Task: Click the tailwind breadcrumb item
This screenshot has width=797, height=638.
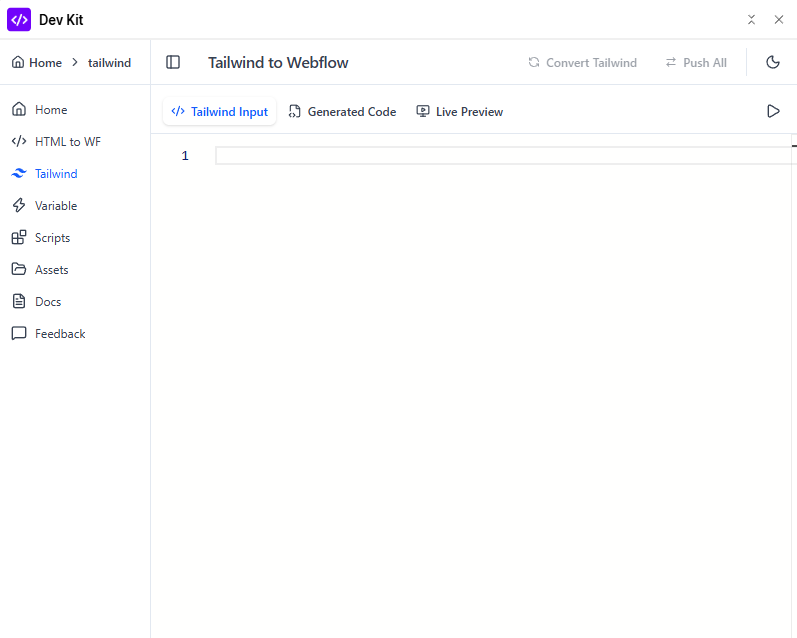Action: (x=109, y=63)
